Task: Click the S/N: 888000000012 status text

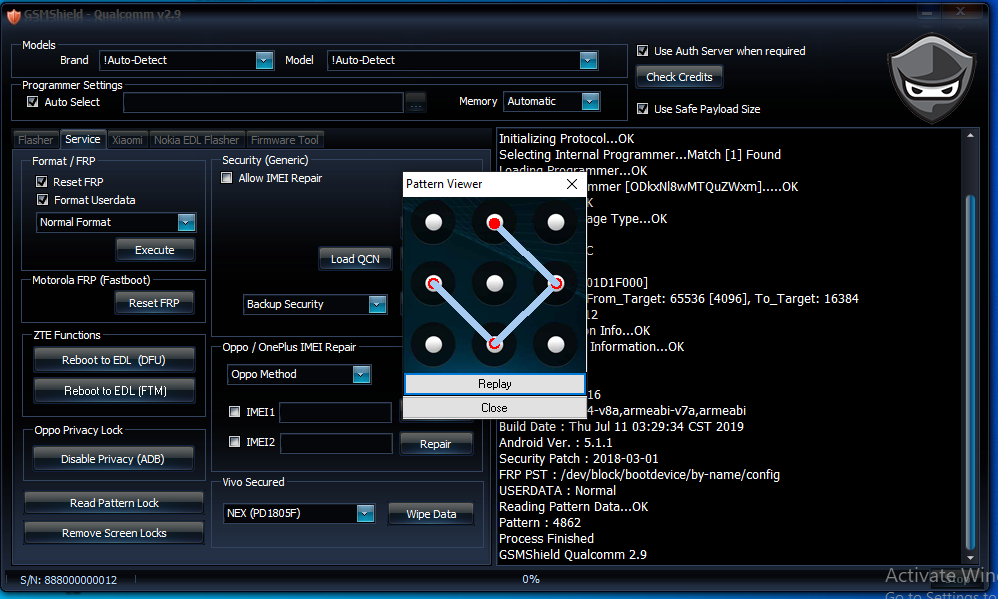Action: (68, 580)
